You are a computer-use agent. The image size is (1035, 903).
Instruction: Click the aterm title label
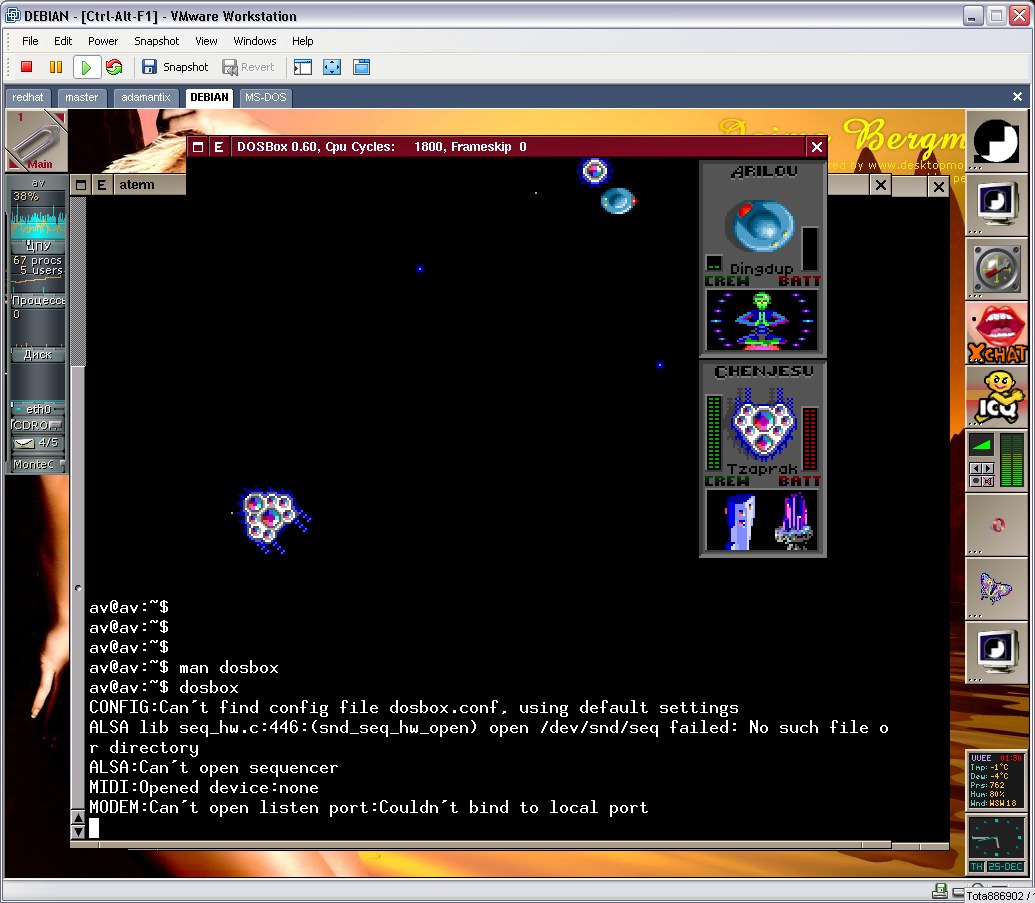tap(137, 185)
